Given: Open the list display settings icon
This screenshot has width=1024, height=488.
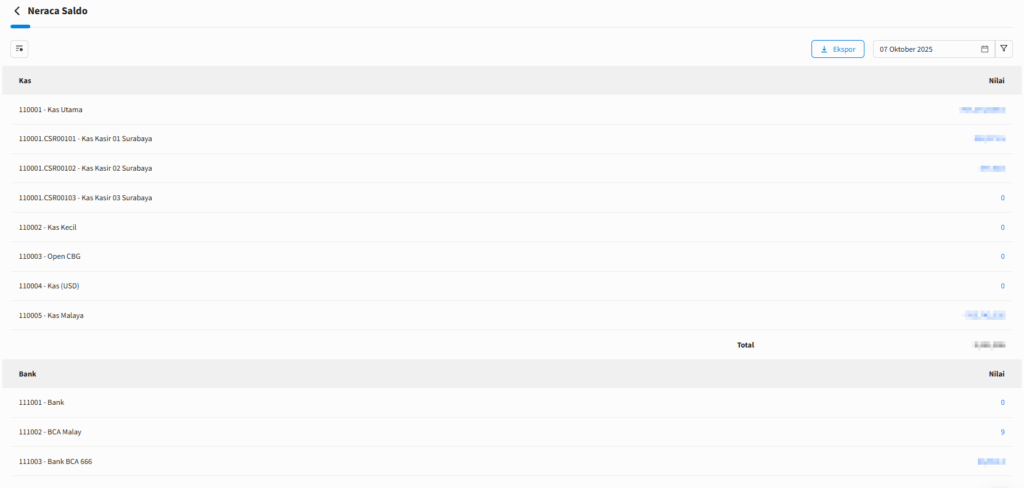Looking at the screenshot, I should pyautogui.click(x=19, y=48).
